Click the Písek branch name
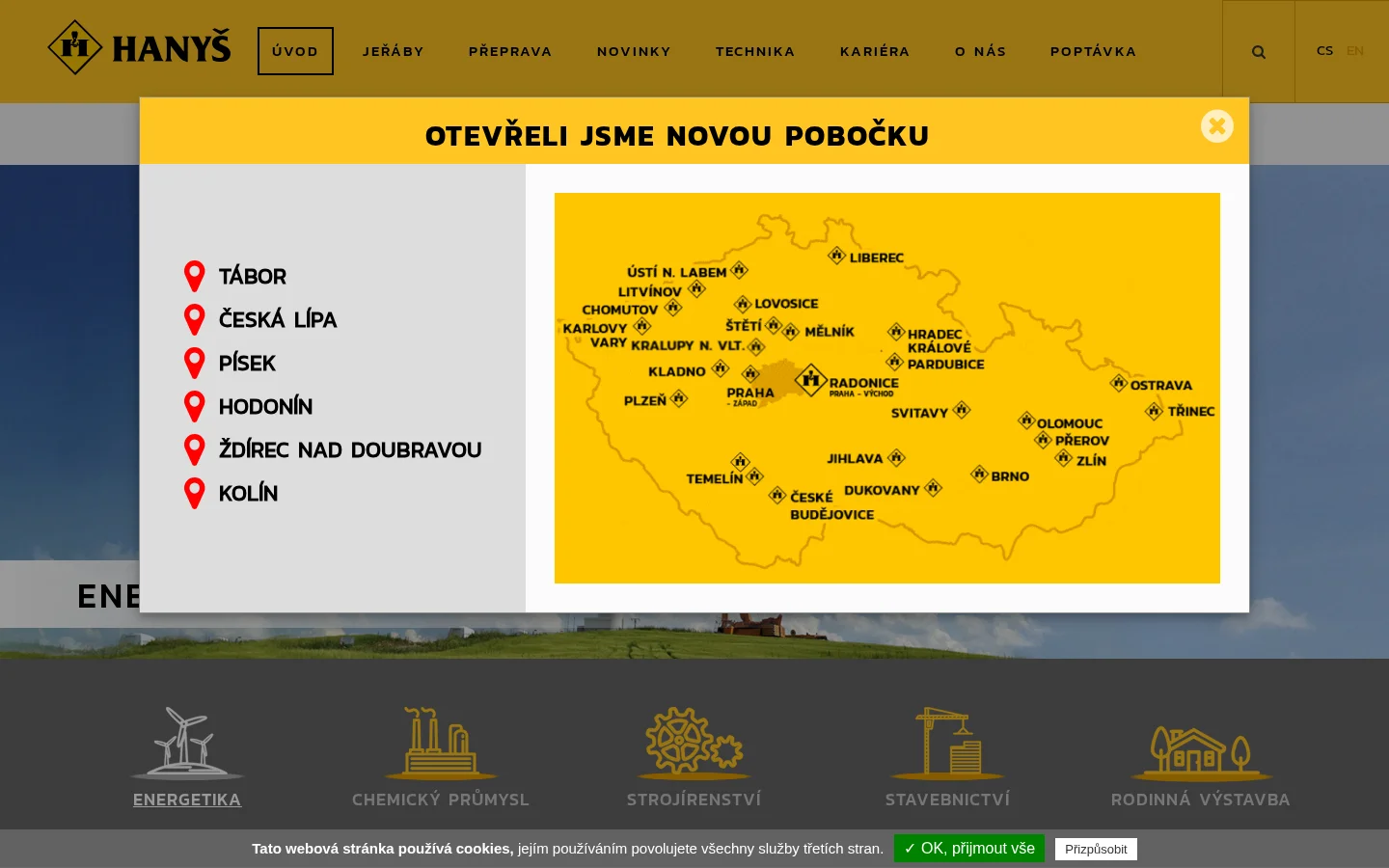Viewport: 1389px width, 868px height. click(247, 364)
